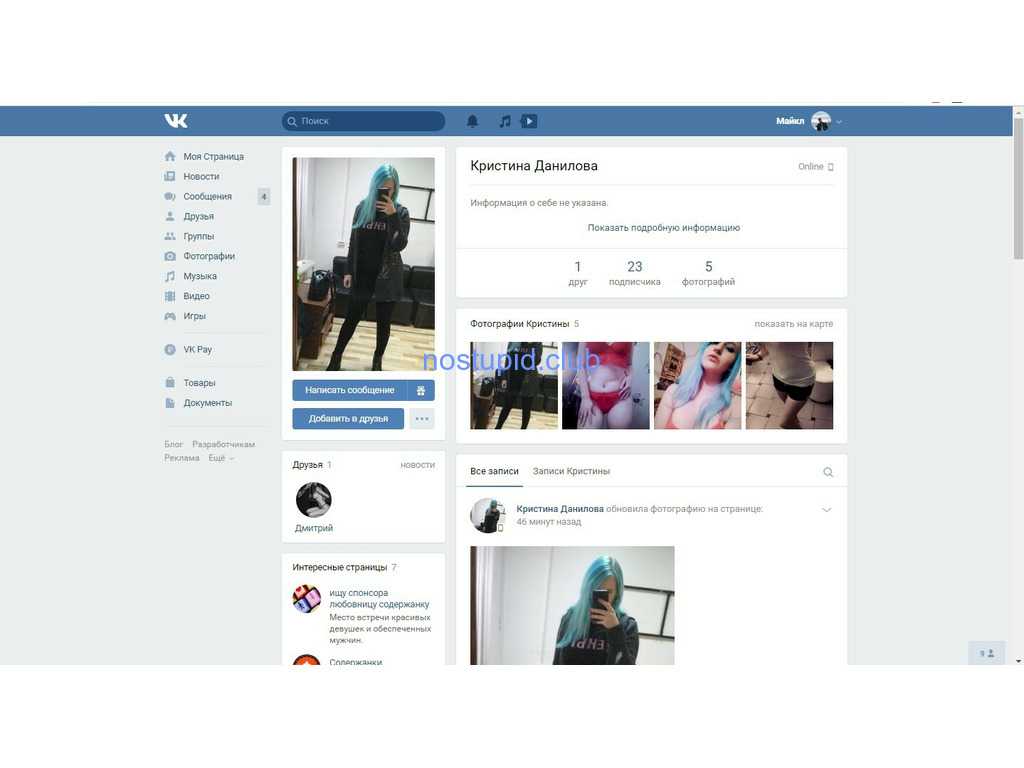The height and width of the screenshot is (768, 1024).
Task: Open the notifications bell icon
Action: pos(472,121)
